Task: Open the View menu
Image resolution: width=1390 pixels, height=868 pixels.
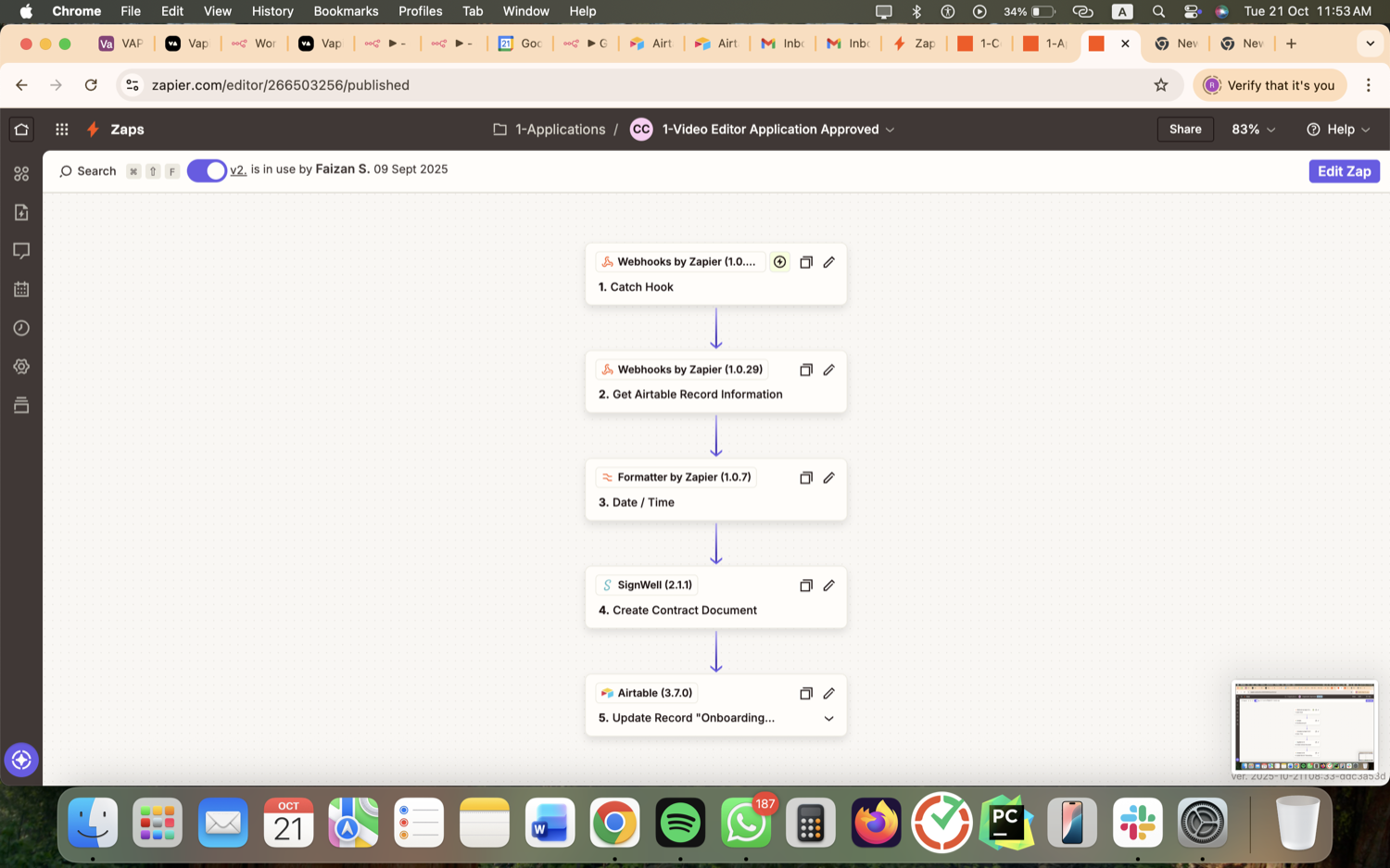Action: pos(218,11)
